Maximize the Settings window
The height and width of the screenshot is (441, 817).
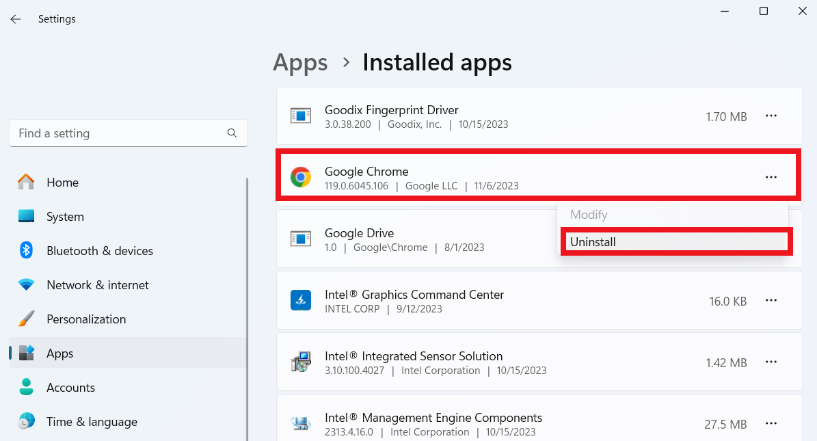(x=763, y=11)
